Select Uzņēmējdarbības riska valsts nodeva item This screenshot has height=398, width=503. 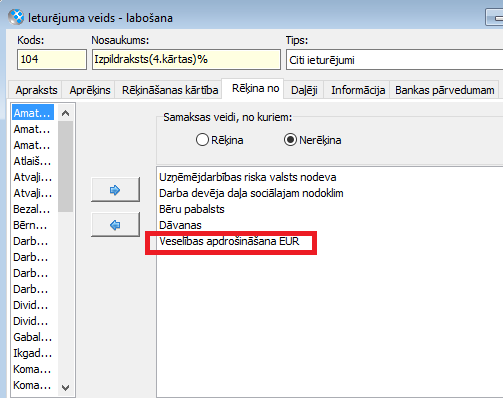(248, 177)
